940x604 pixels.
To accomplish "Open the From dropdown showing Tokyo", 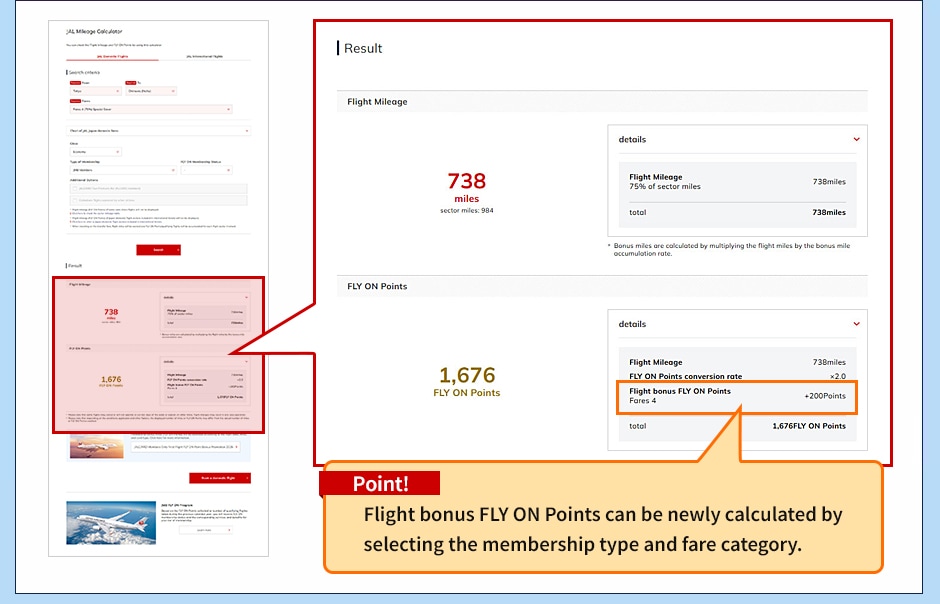I will coord(95,91).
